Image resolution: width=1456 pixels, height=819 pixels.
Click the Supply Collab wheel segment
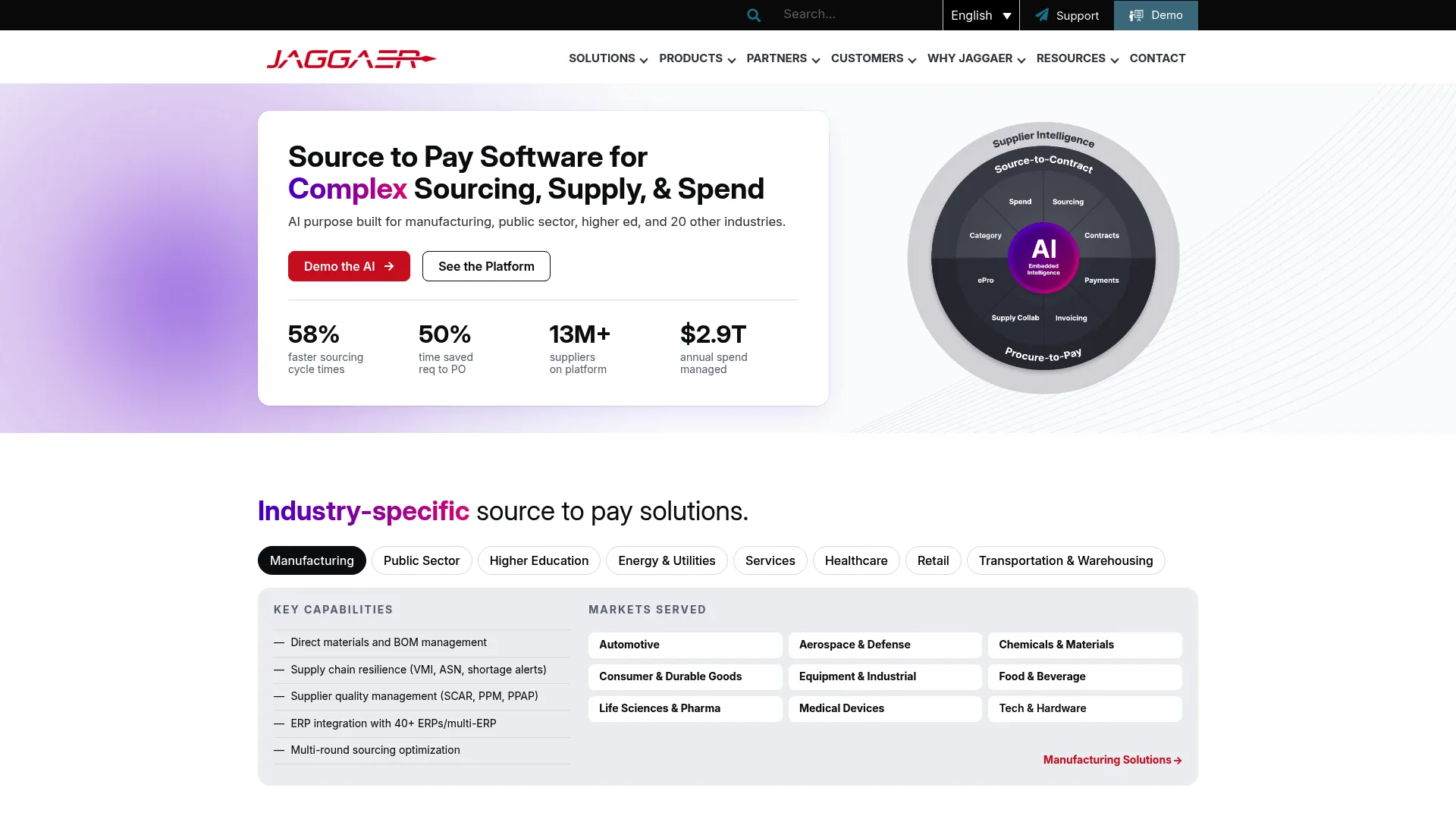pos(1015,318)
